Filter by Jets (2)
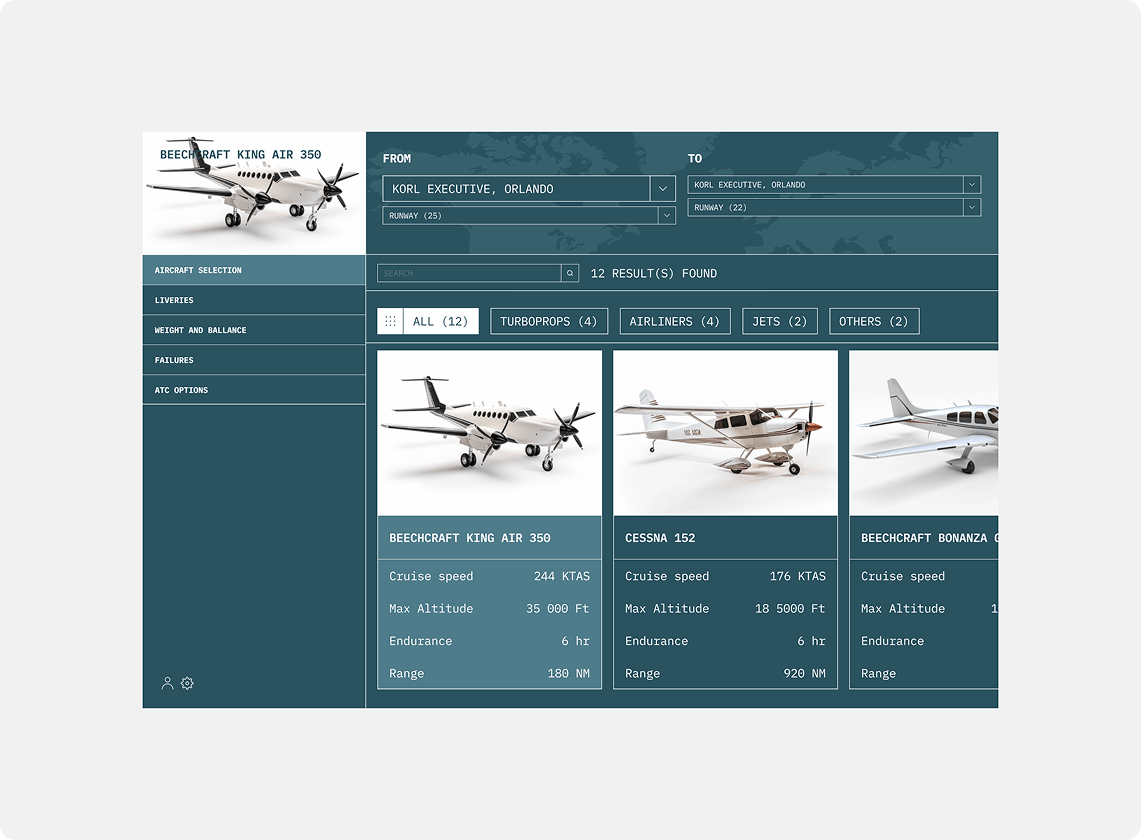Viewport: 1141px width, 840px height. click(x=779, y=321)
